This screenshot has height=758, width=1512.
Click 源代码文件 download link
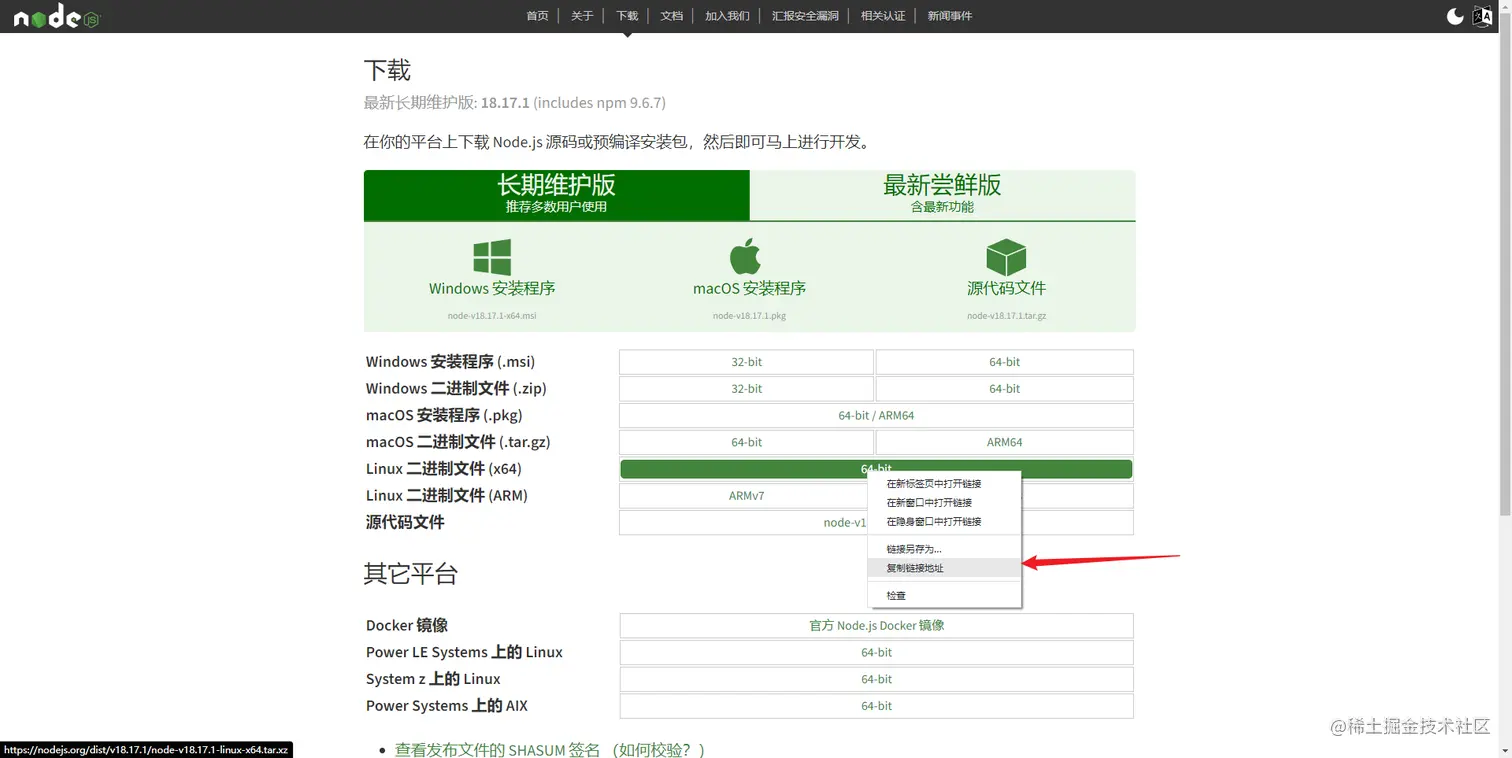[1006, 288]
